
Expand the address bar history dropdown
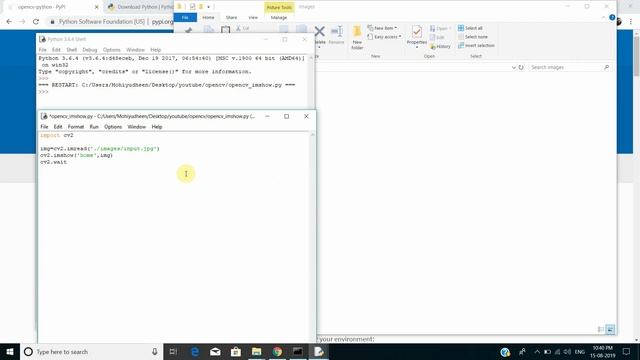513,67
